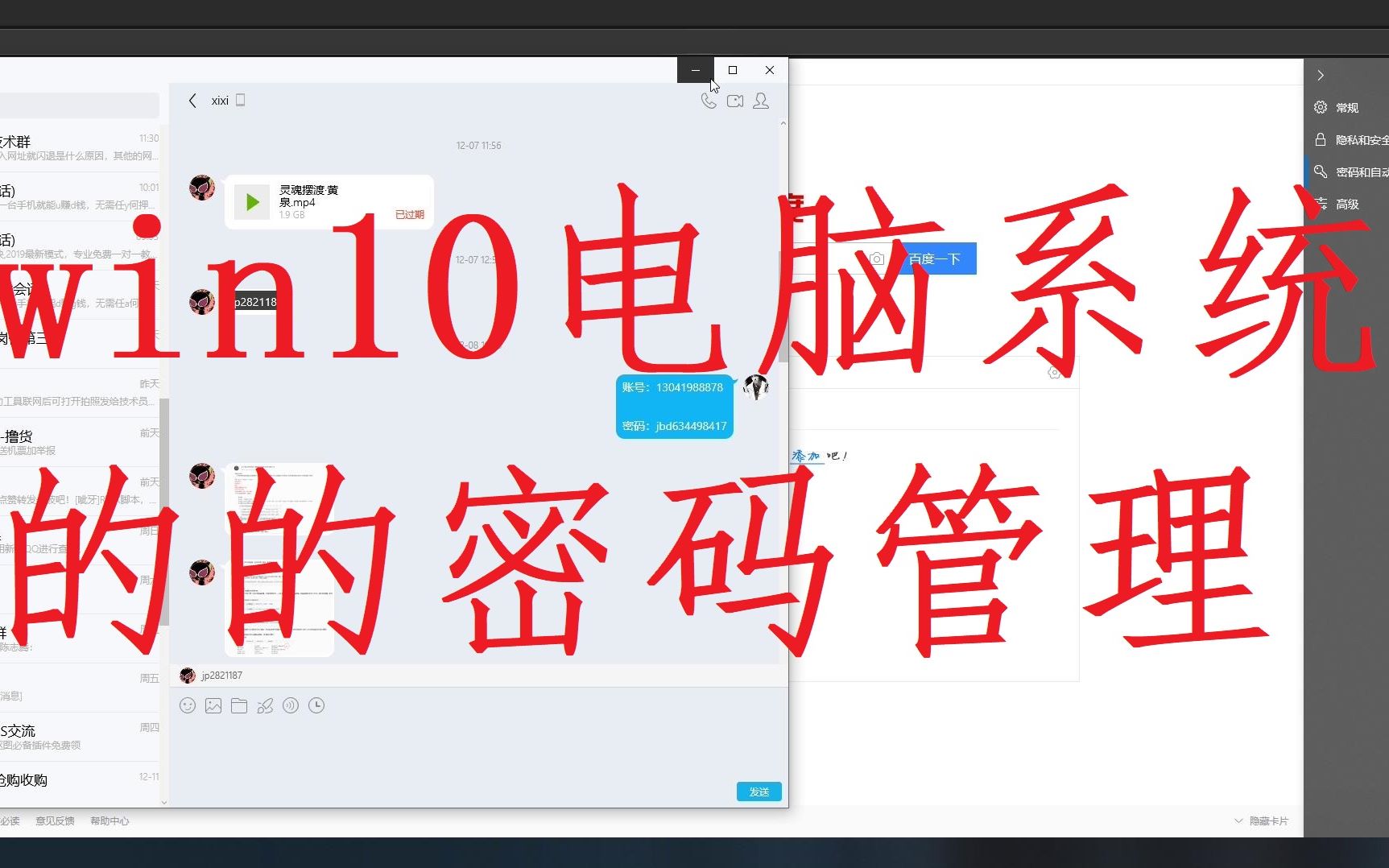The width and height of the screenshot is (1389, 868).
Task: Open the 帮助中心 link
Action: [110, 820]
